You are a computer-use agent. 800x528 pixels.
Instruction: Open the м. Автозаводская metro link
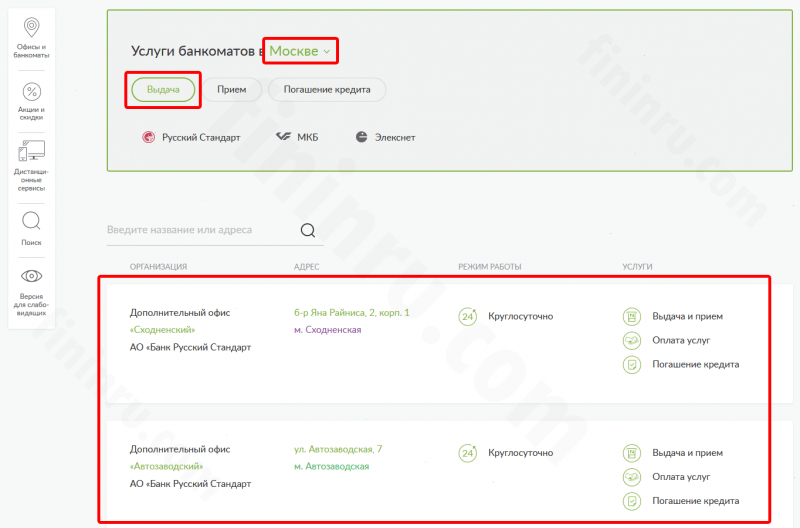click(x=331, y=466)
